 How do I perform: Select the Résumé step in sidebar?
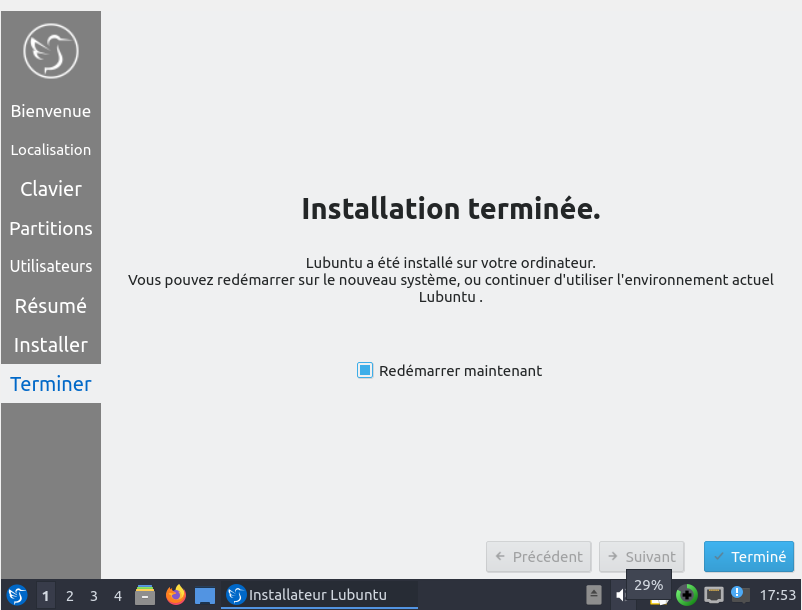pyautogui.click(x=51, y=306)
